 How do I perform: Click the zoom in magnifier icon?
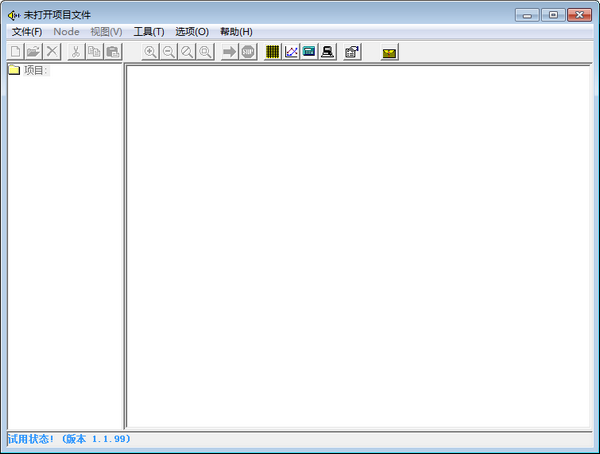coord(151,52)
